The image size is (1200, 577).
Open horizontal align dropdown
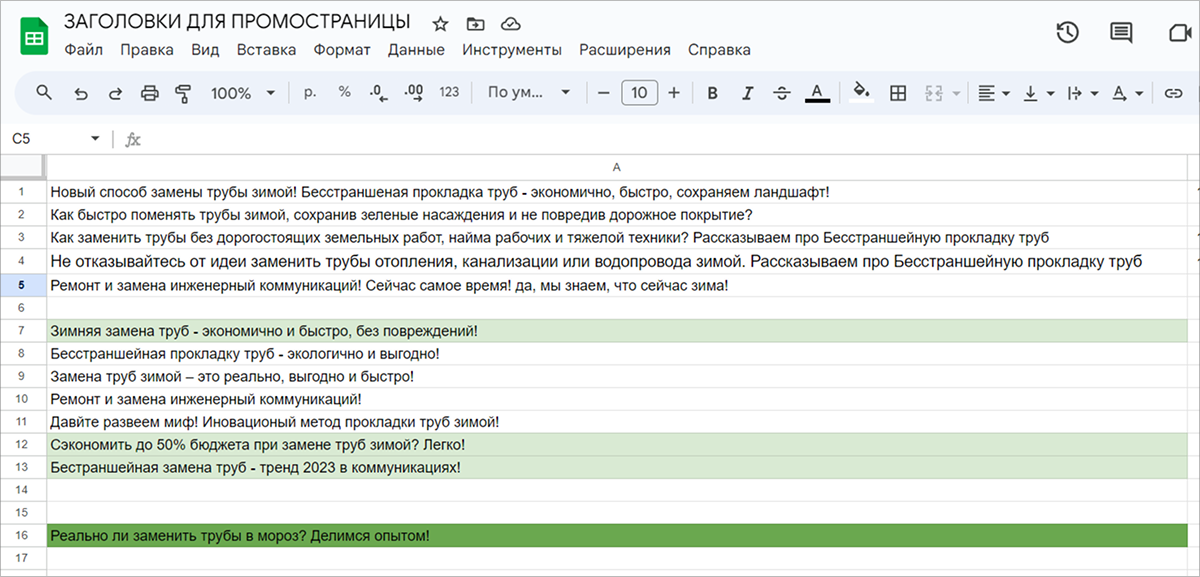pos(993,93)
